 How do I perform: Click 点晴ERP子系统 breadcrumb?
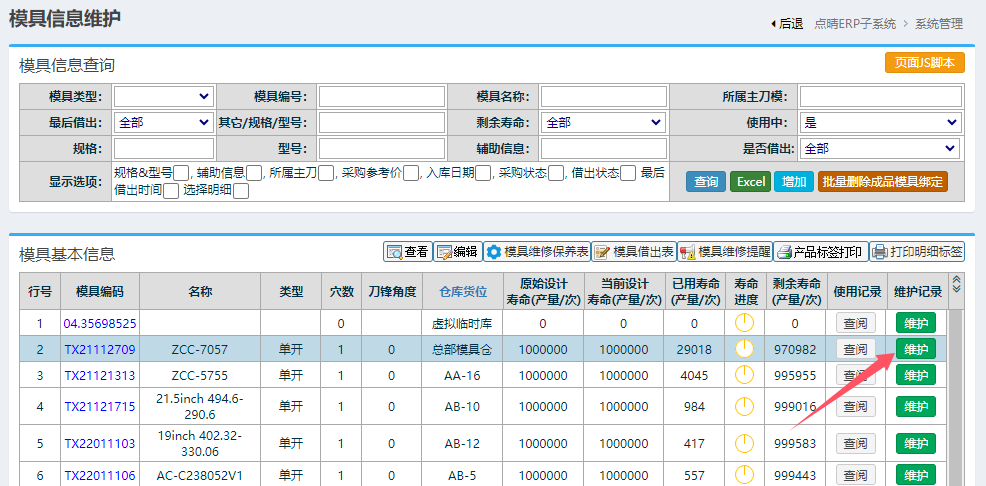[x=855, y=24]
